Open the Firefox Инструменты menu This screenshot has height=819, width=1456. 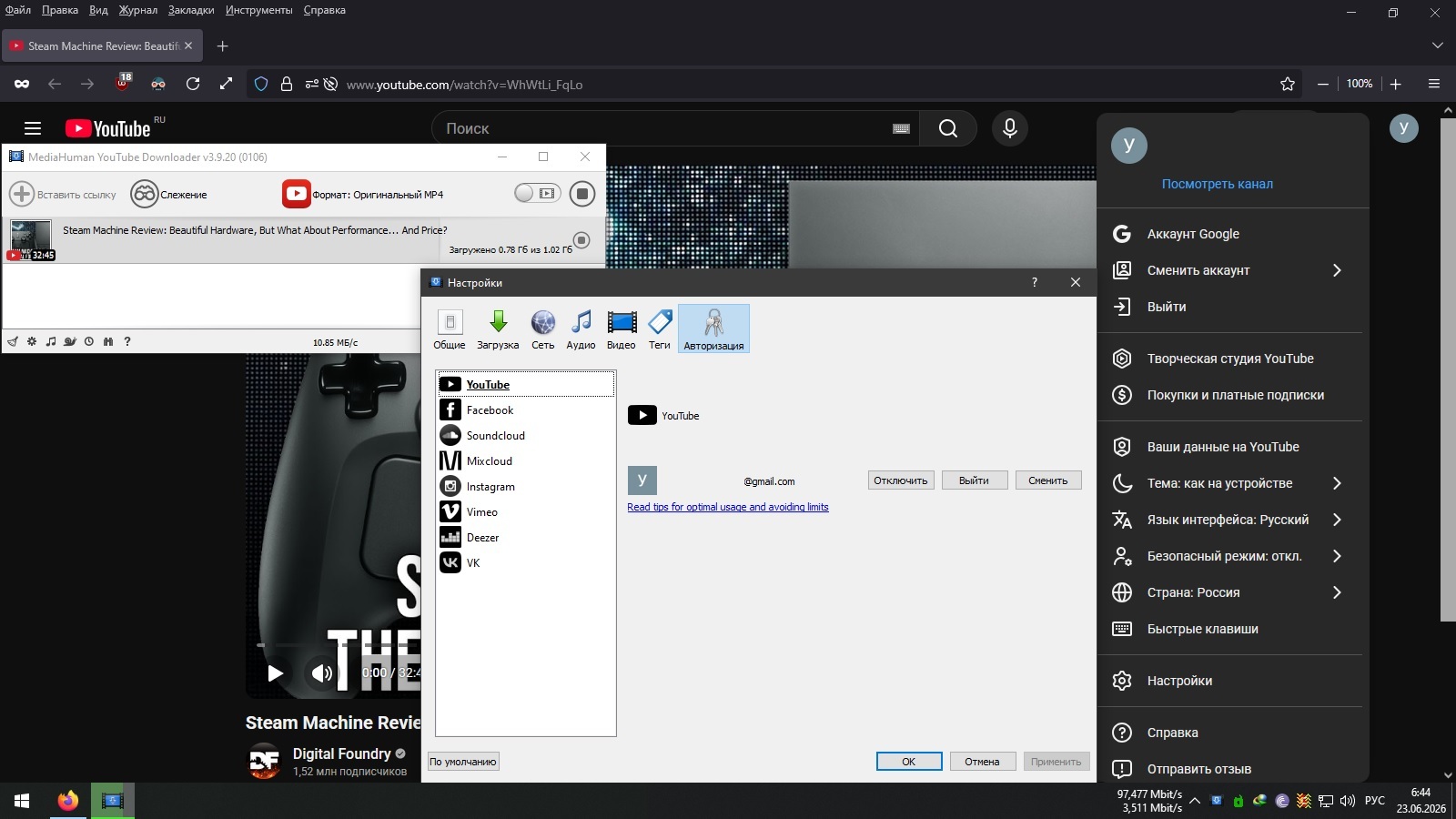point(259,10)
